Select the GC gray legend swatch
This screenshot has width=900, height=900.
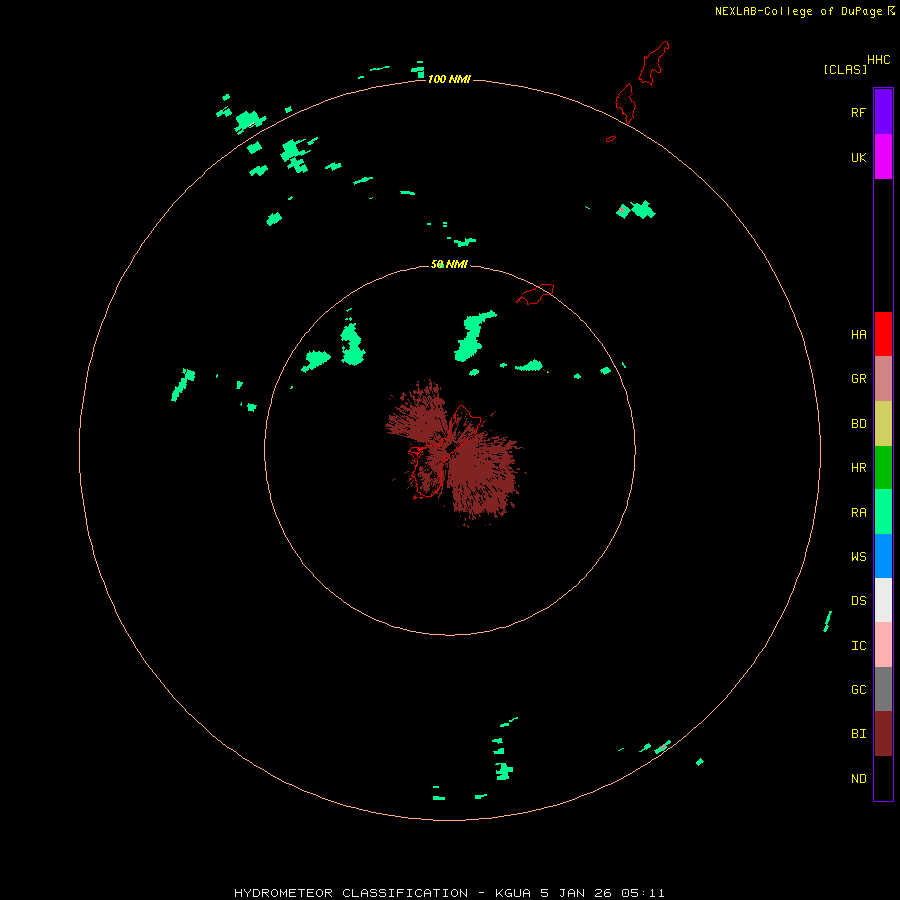tap(883, 689)
